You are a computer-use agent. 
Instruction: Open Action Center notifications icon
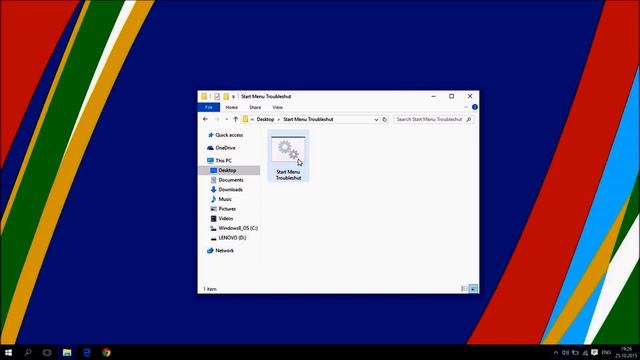point(595,352)
